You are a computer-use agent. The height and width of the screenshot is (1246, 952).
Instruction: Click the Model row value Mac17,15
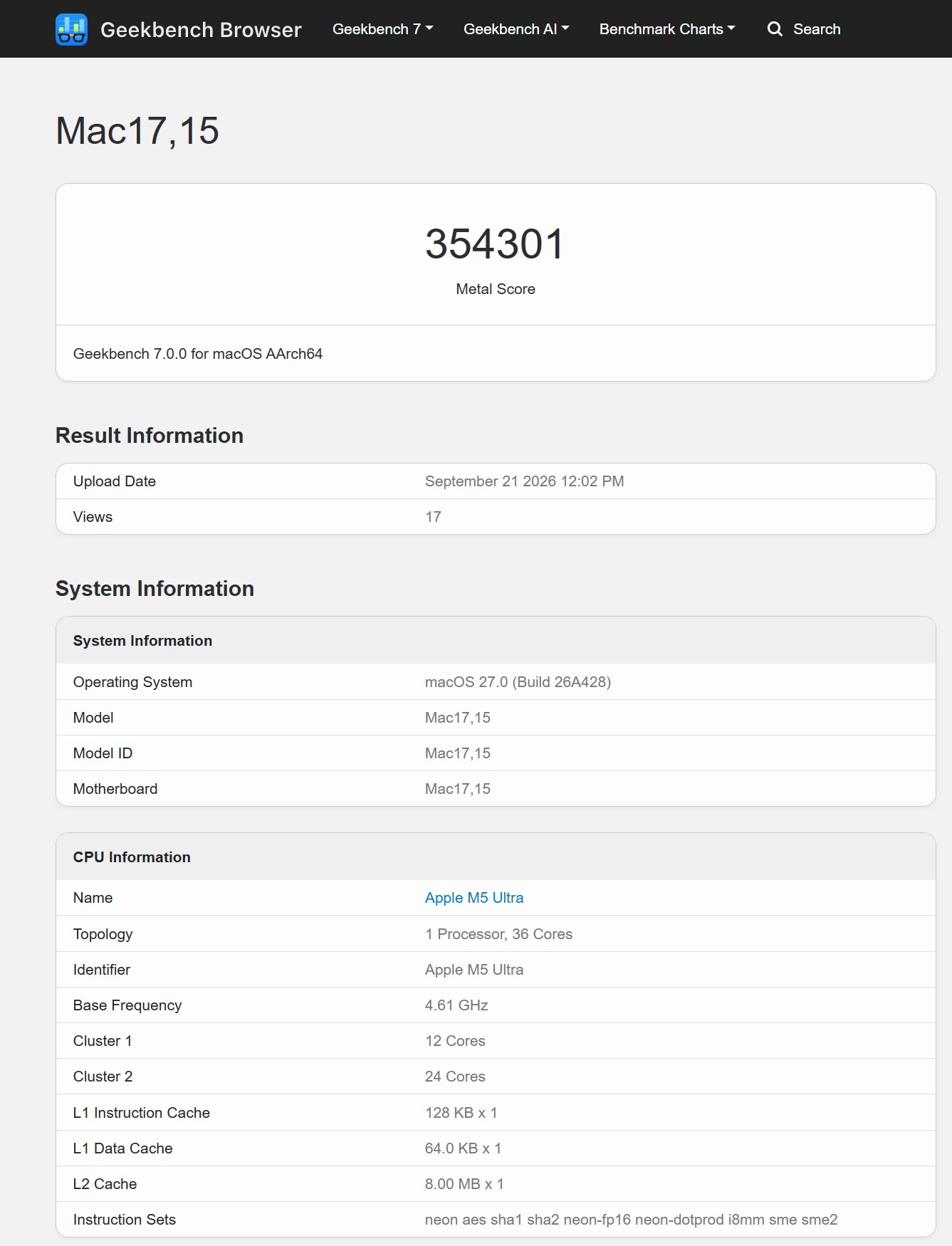pos(458,718)
